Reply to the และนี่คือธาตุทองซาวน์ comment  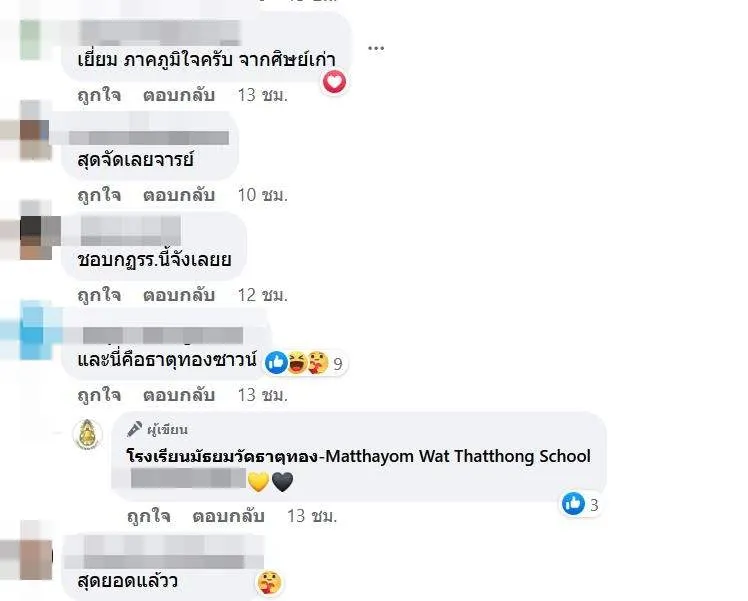pos(179,395)
